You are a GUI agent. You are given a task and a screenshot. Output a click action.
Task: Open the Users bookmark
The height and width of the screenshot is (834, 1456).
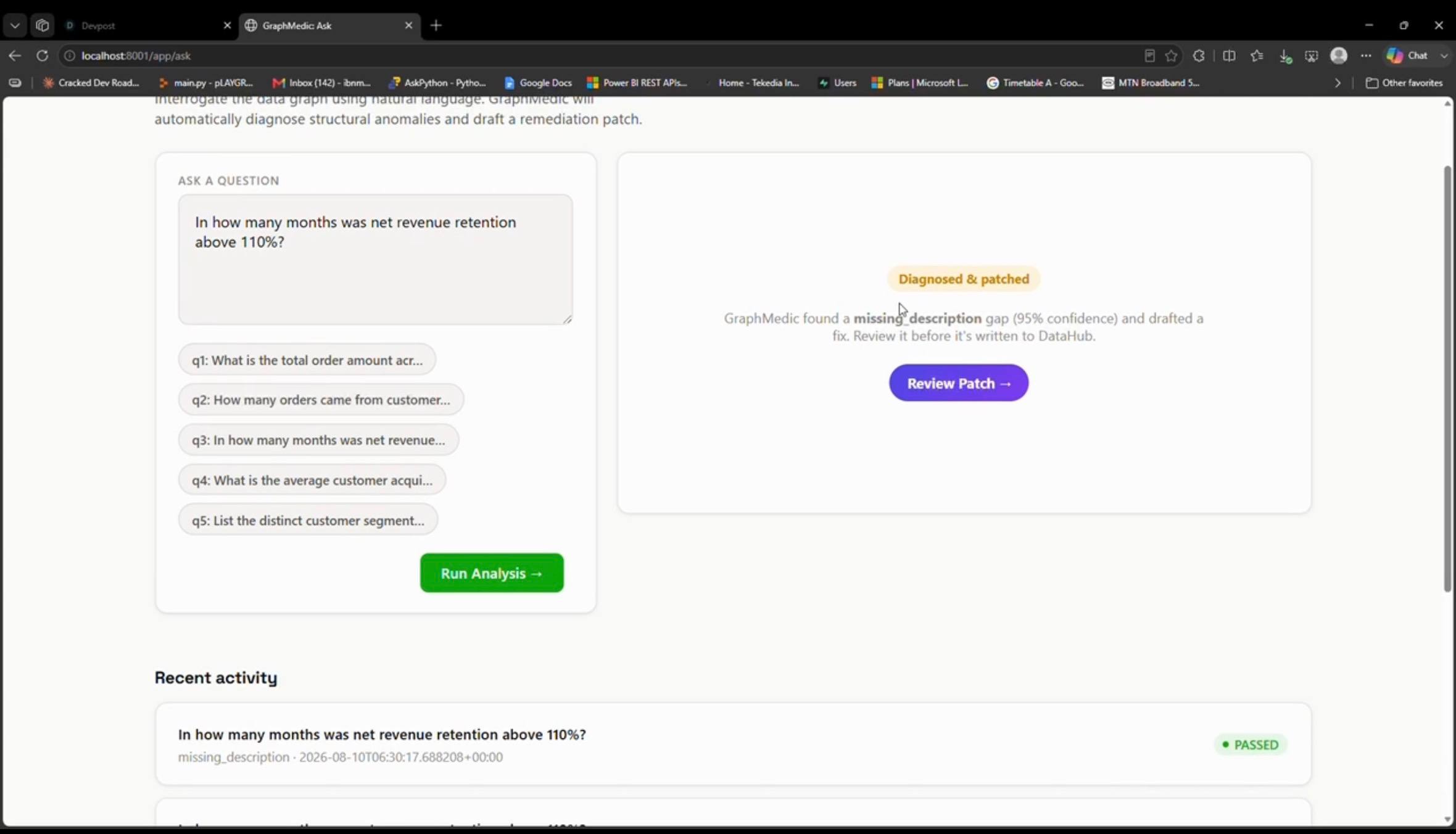[838, 83]
